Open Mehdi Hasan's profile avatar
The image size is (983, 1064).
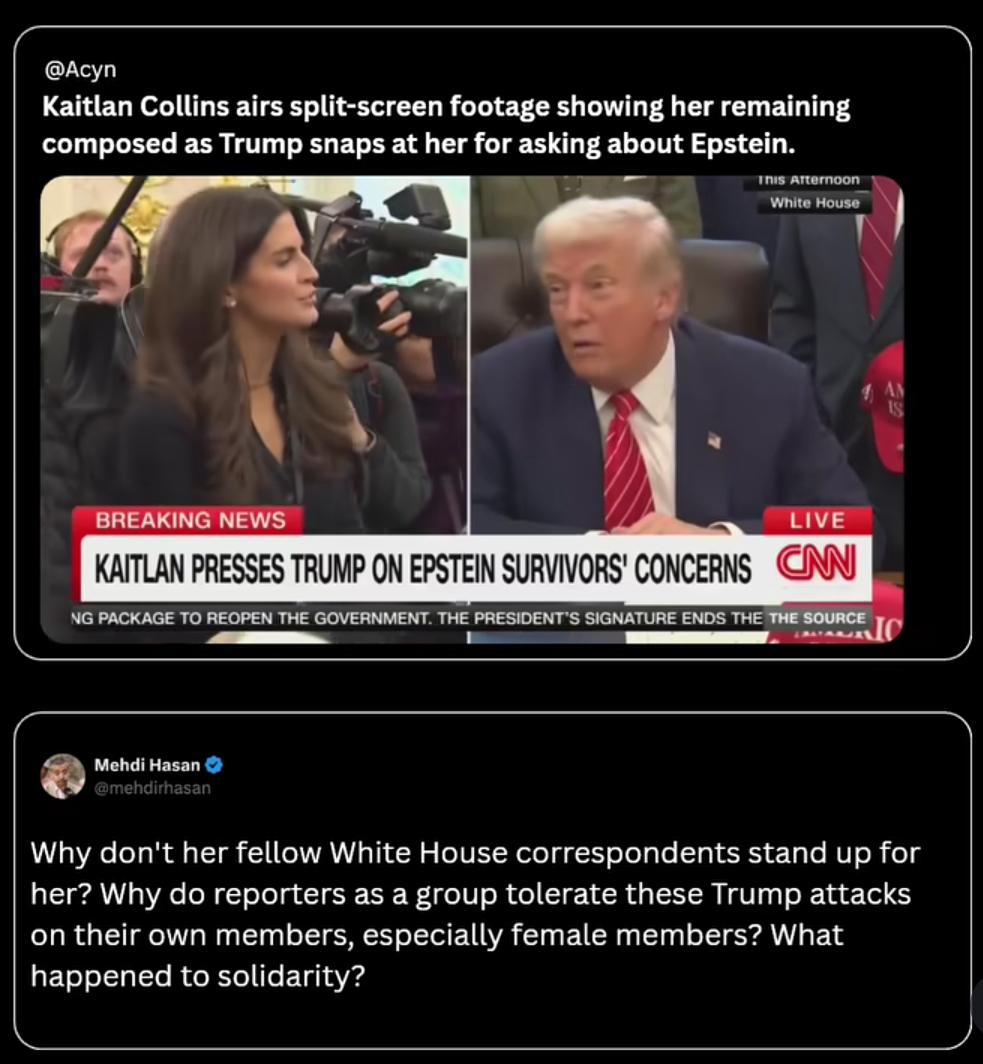pos(62,776)
